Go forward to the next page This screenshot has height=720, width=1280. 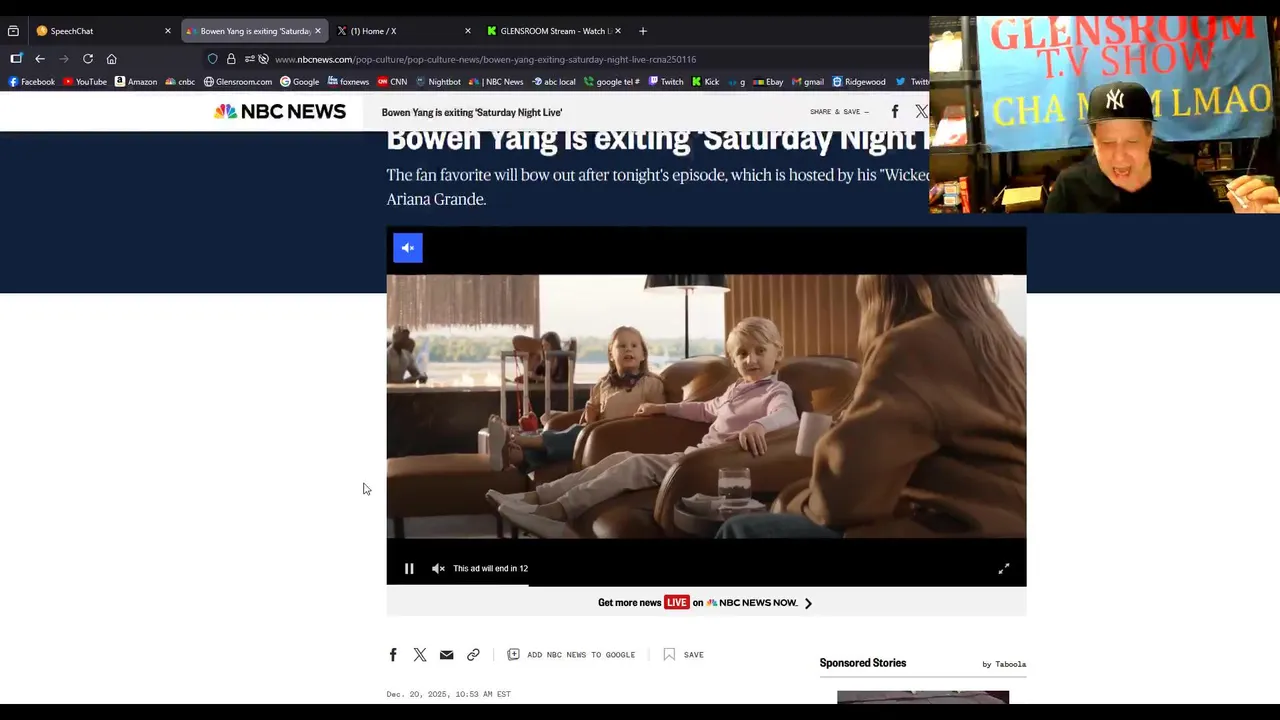[x=64, y=59]
